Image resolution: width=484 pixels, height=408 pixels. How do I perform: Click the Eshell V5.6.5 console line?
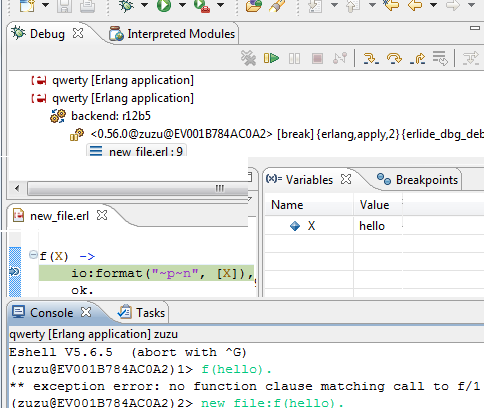tap(128, 352)
